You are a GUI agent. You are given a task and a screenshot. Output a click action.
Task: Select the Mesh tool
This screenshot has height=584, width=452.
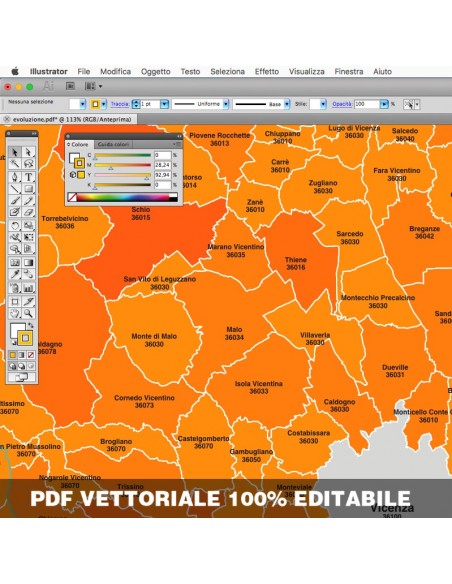pyautogui.click(x=15, y=263)
